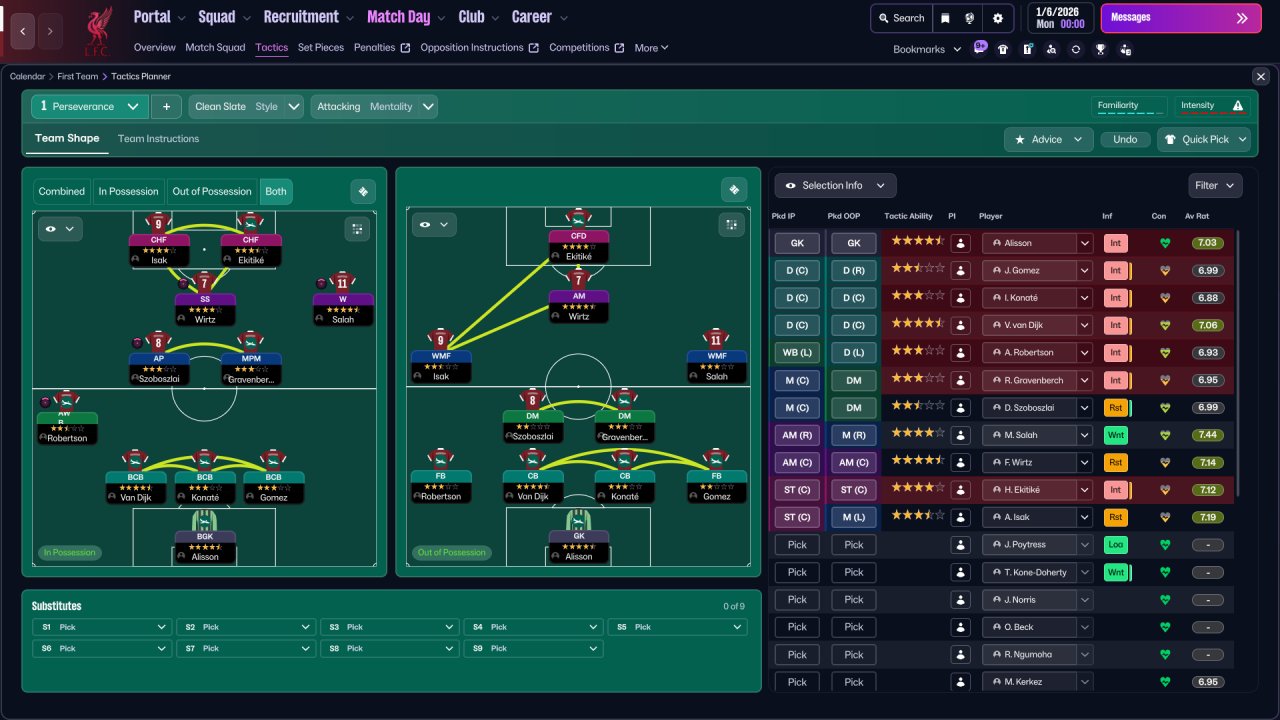Open the Filter dropdown
This screenshot has height=720, width=1280.
[1216, 185]
